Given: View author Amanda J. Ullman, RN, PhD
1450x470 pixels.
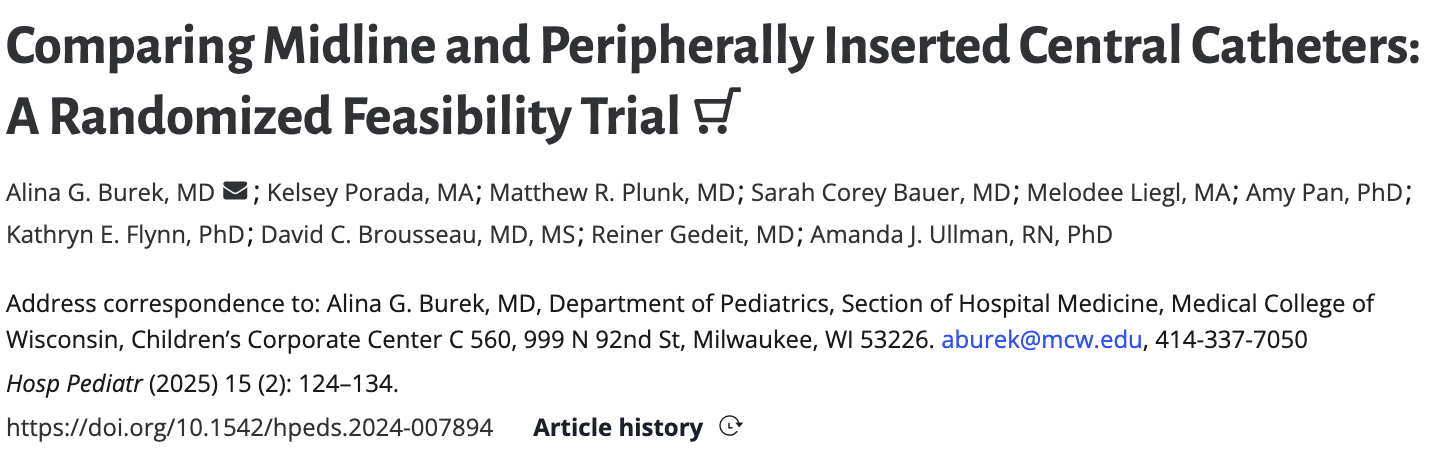Looking at the screenshot, I should pyautogui.click(x=960, y=234).
